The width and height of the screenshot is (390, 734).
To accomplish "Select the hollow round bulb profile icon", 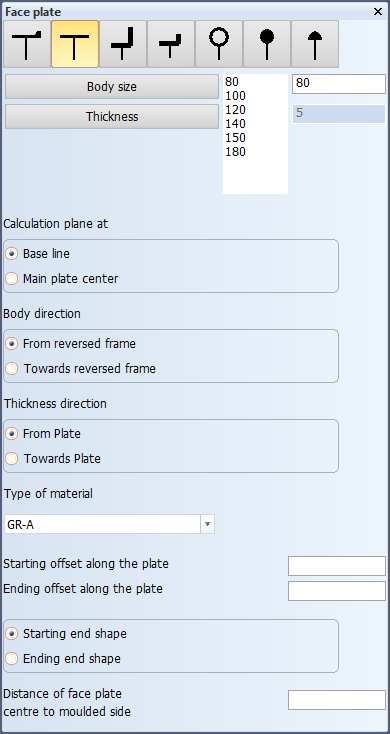I will pyautogui.click(x=219, y=44).
